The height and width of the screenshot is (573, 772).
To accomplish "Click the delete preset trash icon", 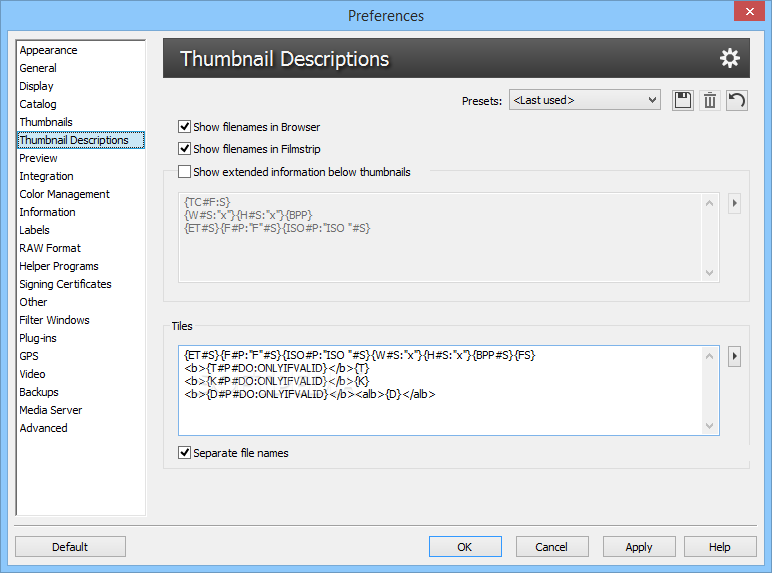I will [709, 100].
